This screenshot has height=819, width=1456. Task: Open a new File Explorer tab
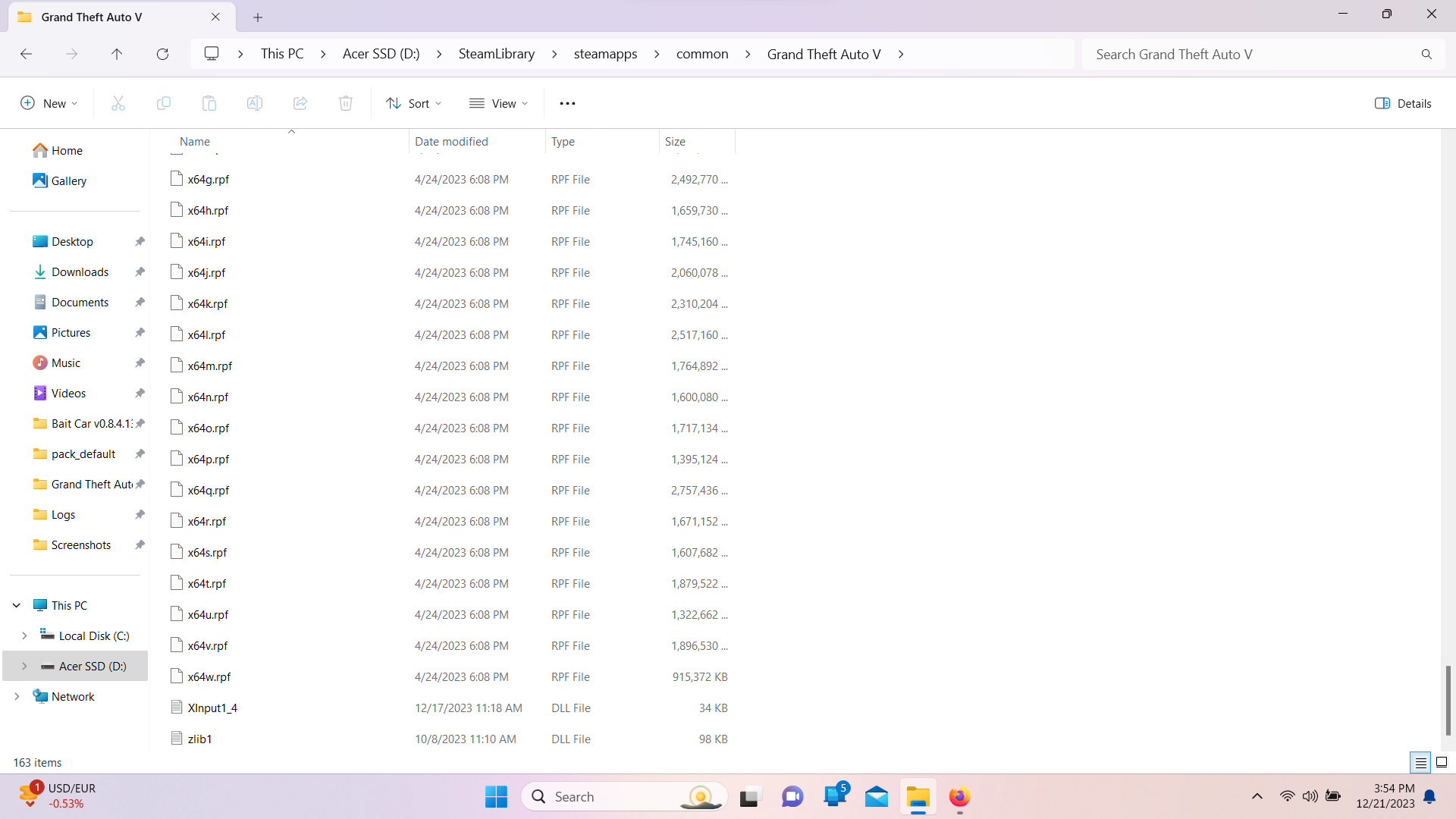pyautogui.click(x=258, y=17)
